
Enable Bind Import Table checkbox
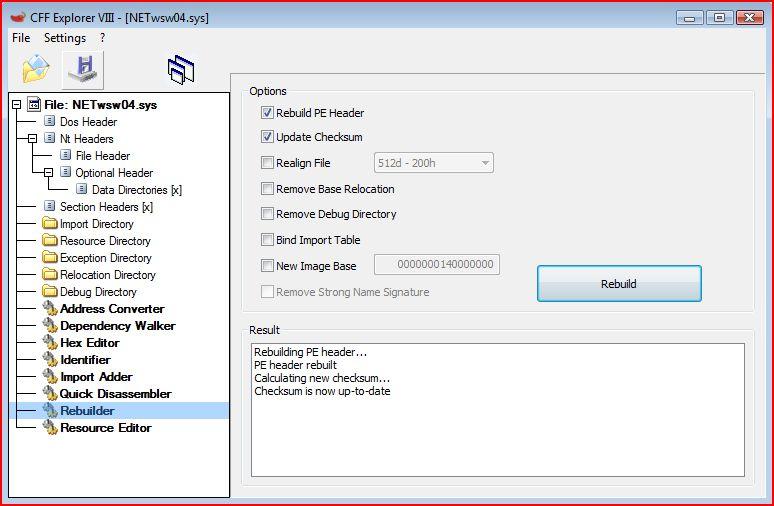tap(267, 240)
